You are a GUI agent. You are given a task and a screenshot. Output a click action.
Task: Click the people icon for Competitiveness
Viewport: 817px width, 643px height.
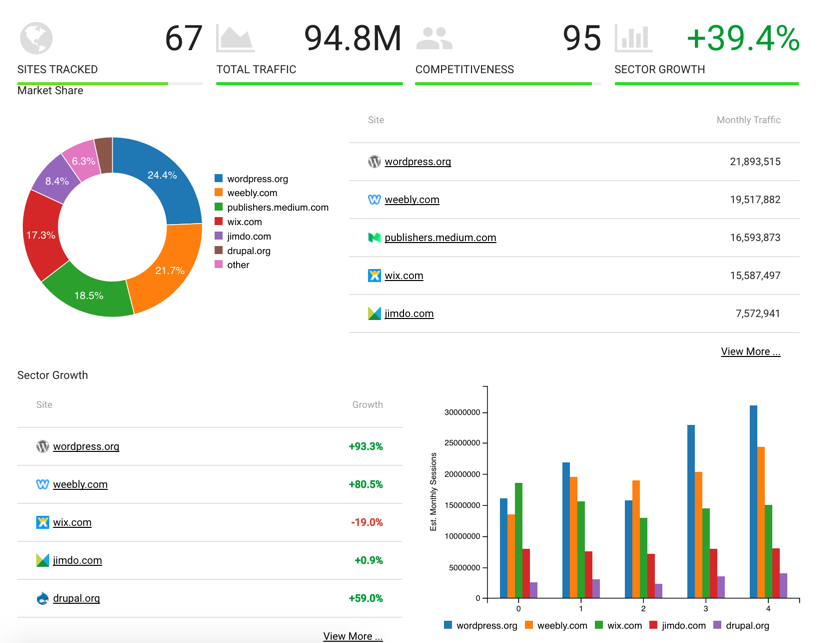[x=434, y=39]
